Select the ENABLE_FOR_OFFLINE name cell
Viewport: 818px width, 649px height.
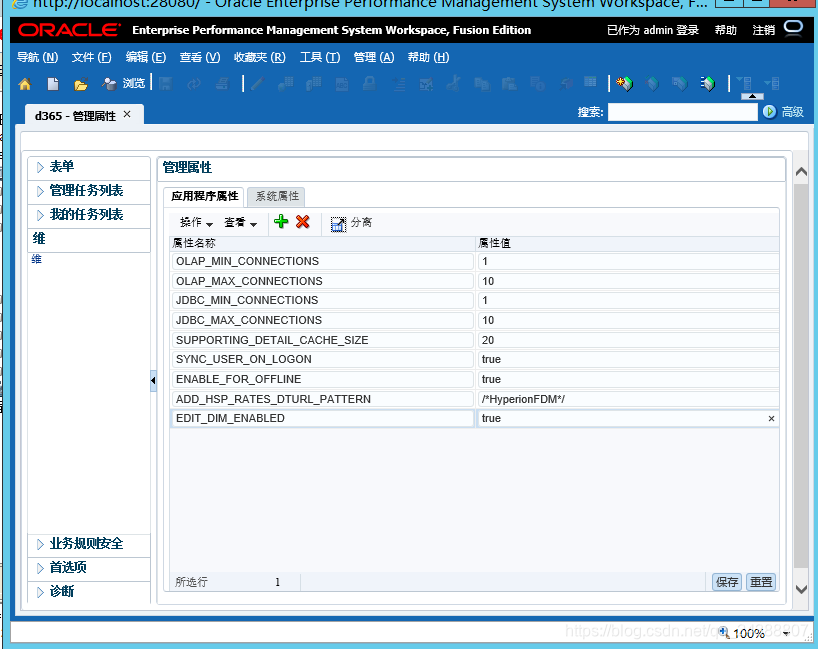[x=322, y=379]
